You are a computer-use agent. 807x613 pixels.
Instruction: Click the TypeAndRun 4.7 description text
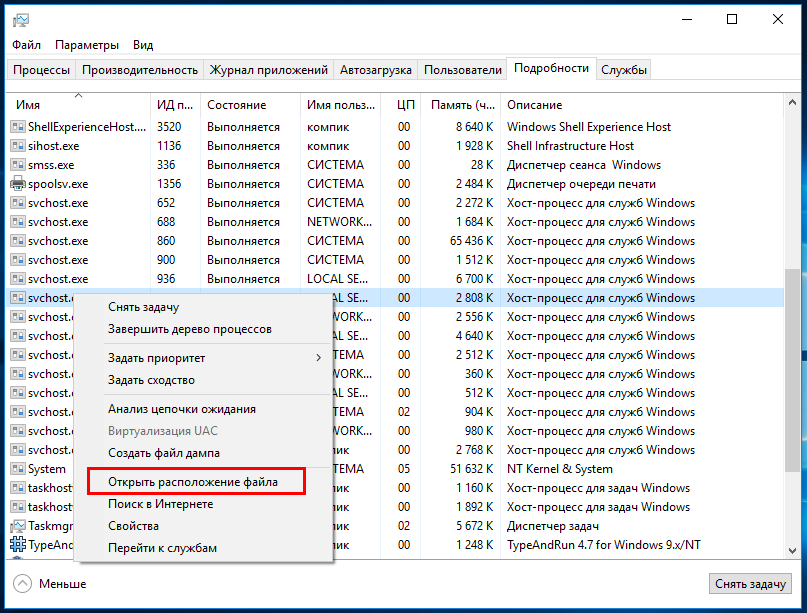pos(603,545)
